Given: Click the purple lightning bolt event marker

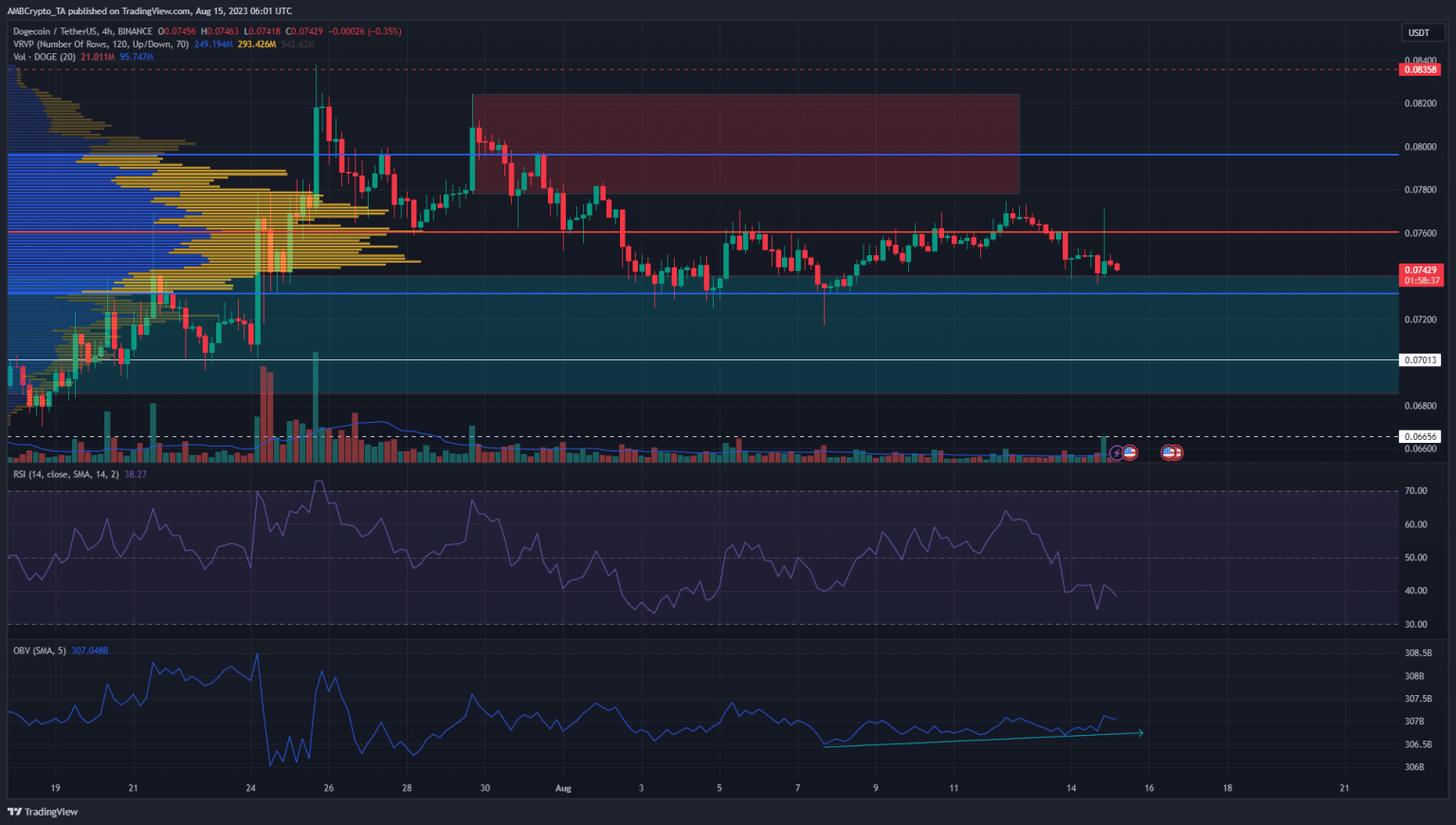Looking at the screenshot, I should [1117, 452].
